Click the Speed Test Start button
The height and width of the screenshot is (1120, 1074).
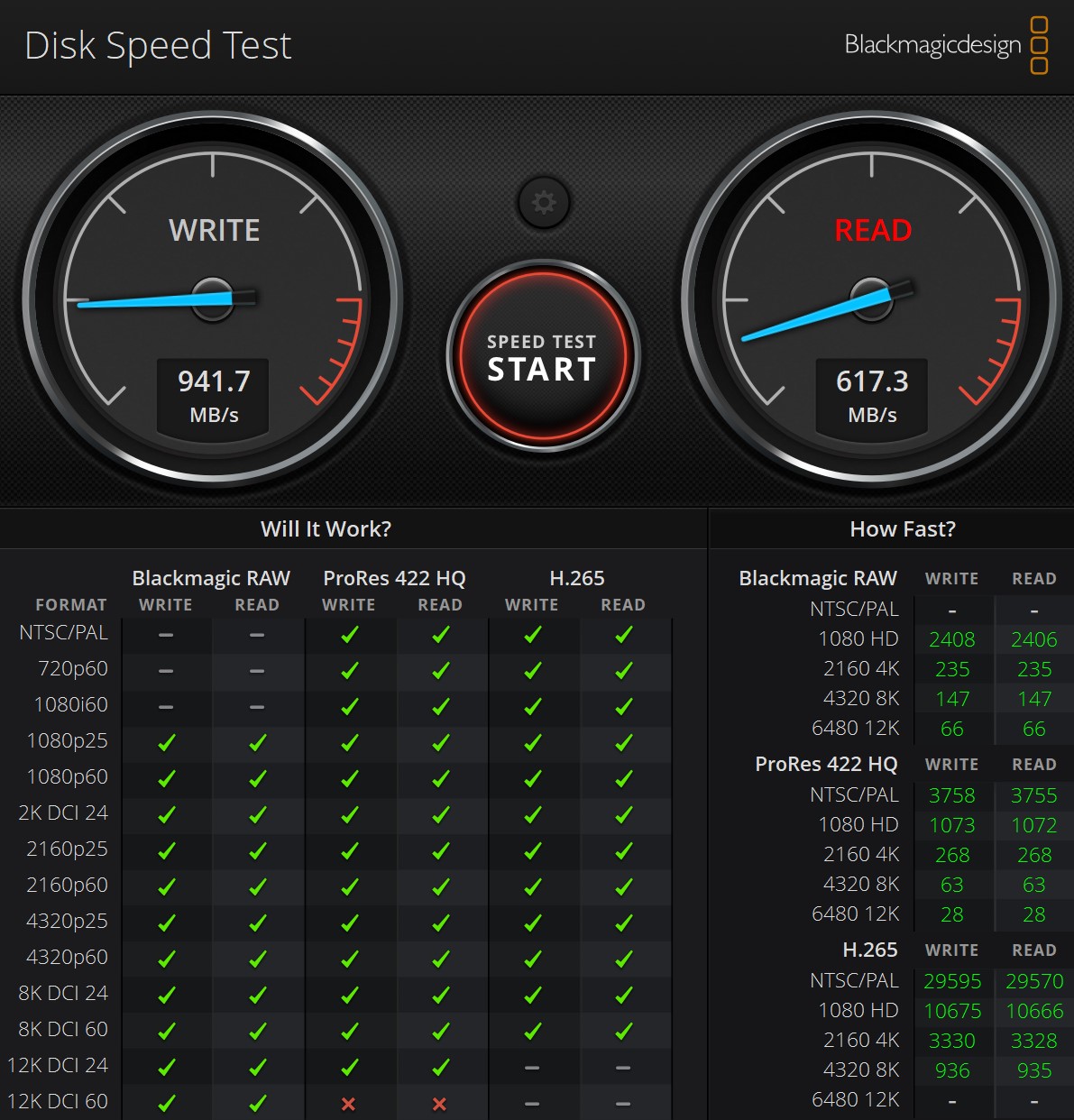tap(542, 357)
